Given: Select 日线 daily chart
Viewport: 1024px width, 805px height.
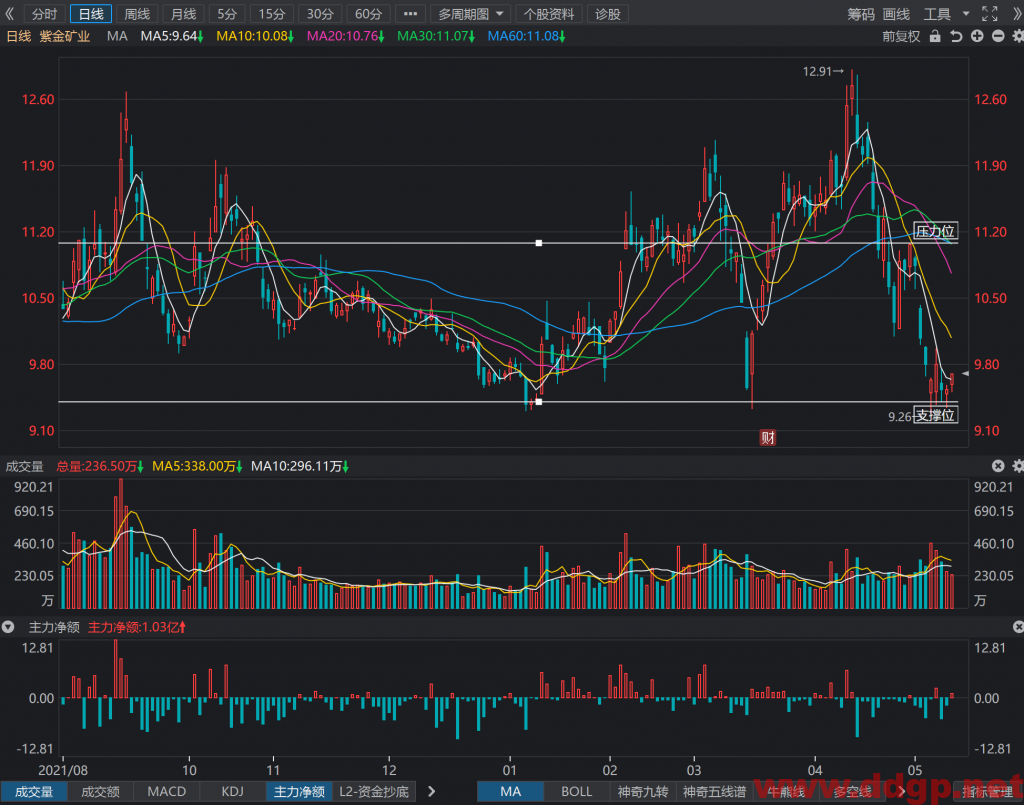Looking at the screenshot, I should (x=91, y=14).
